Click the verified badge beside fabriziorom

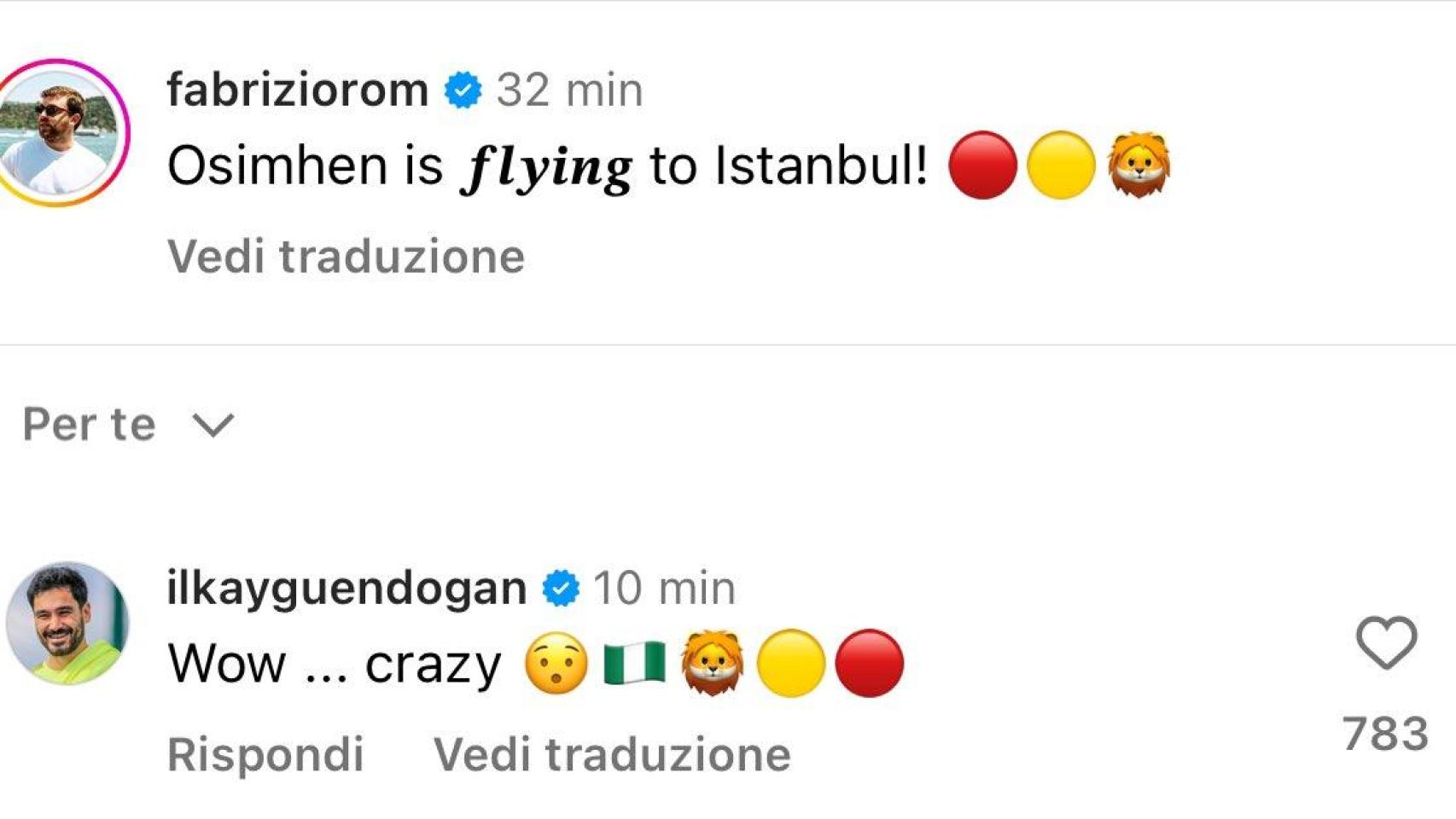(x=463, y=90)
